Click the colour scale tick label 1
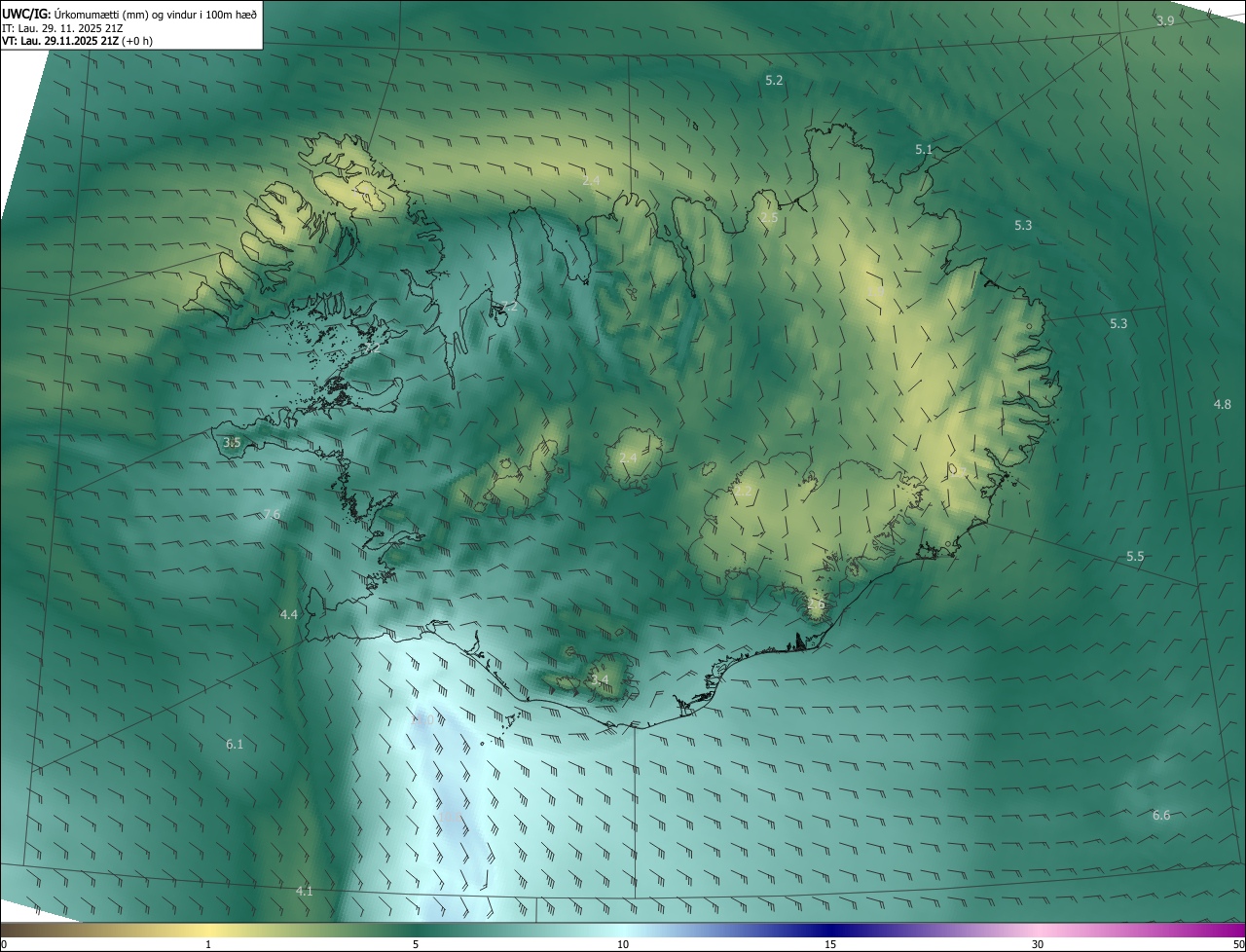 click(x=208, y=944)
